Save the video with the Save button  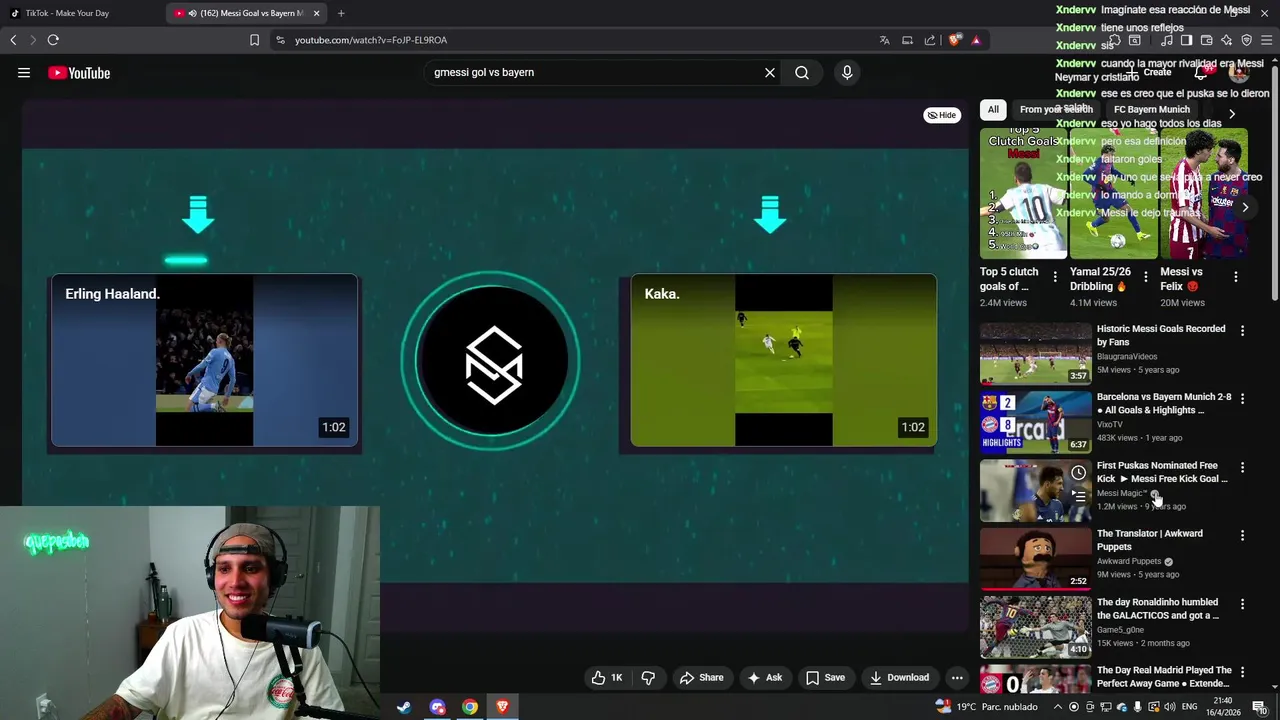pos(825,678)
